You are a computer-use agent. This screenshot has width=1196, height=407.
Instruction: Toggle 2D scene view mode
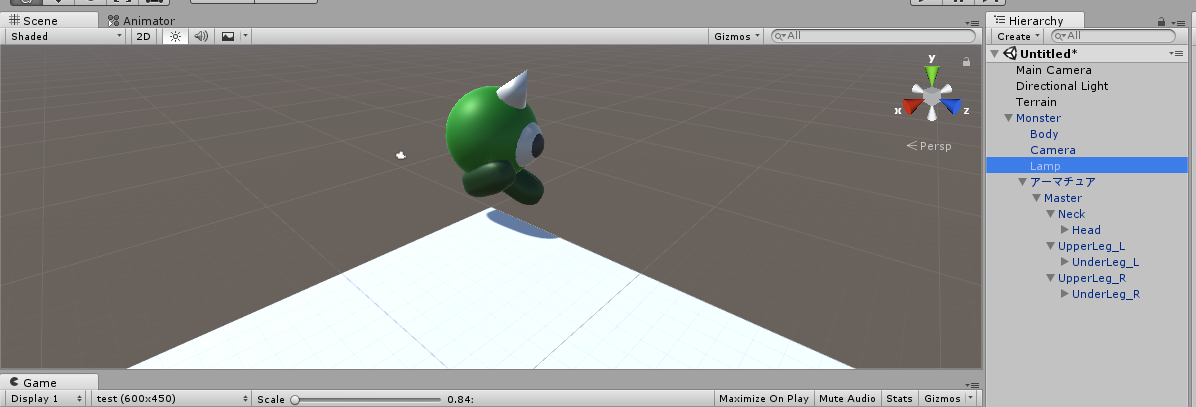[143, 36]
